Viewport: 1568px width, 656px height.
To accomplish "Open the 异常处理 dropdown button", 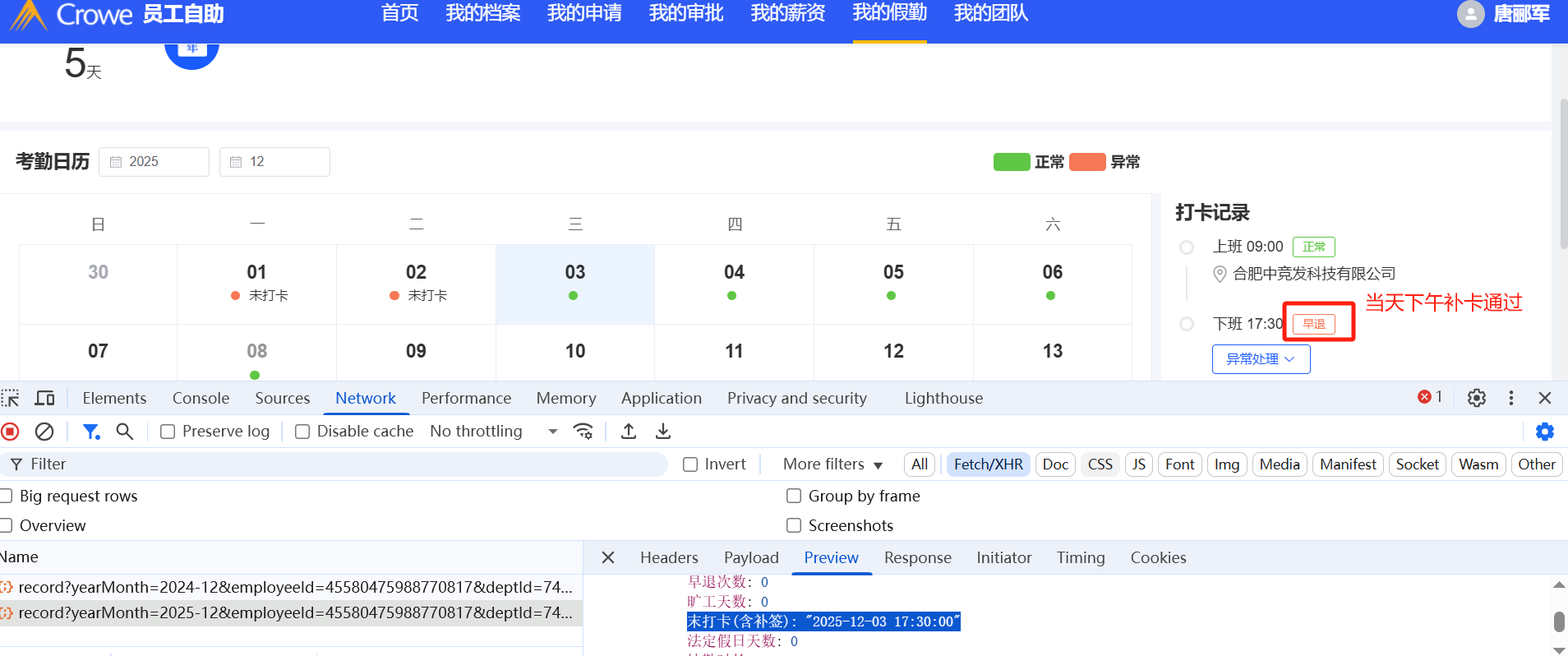I will (x=1261, y=359).
